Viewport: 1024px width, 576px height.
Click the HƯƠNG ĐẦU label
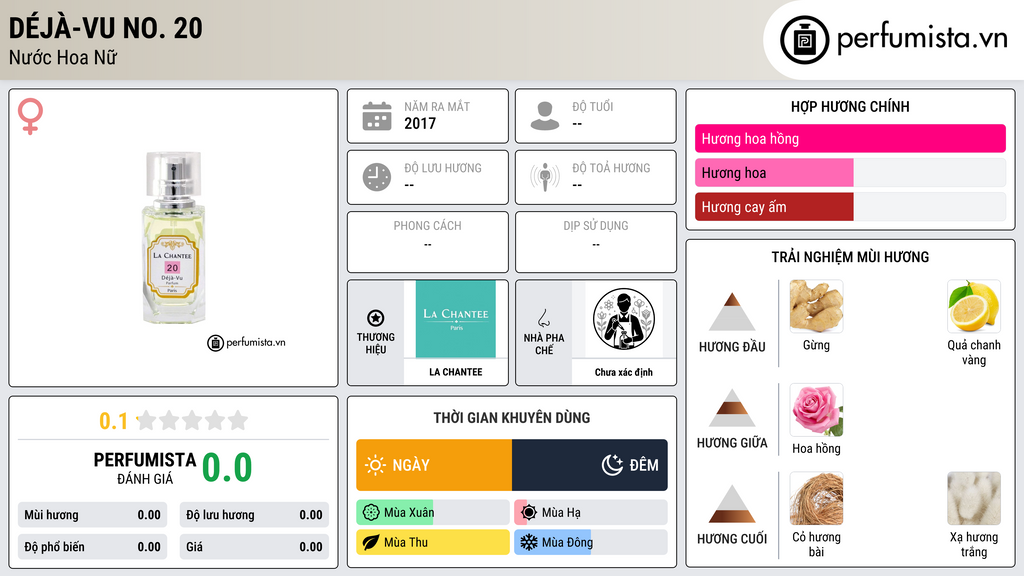(732, 347)
